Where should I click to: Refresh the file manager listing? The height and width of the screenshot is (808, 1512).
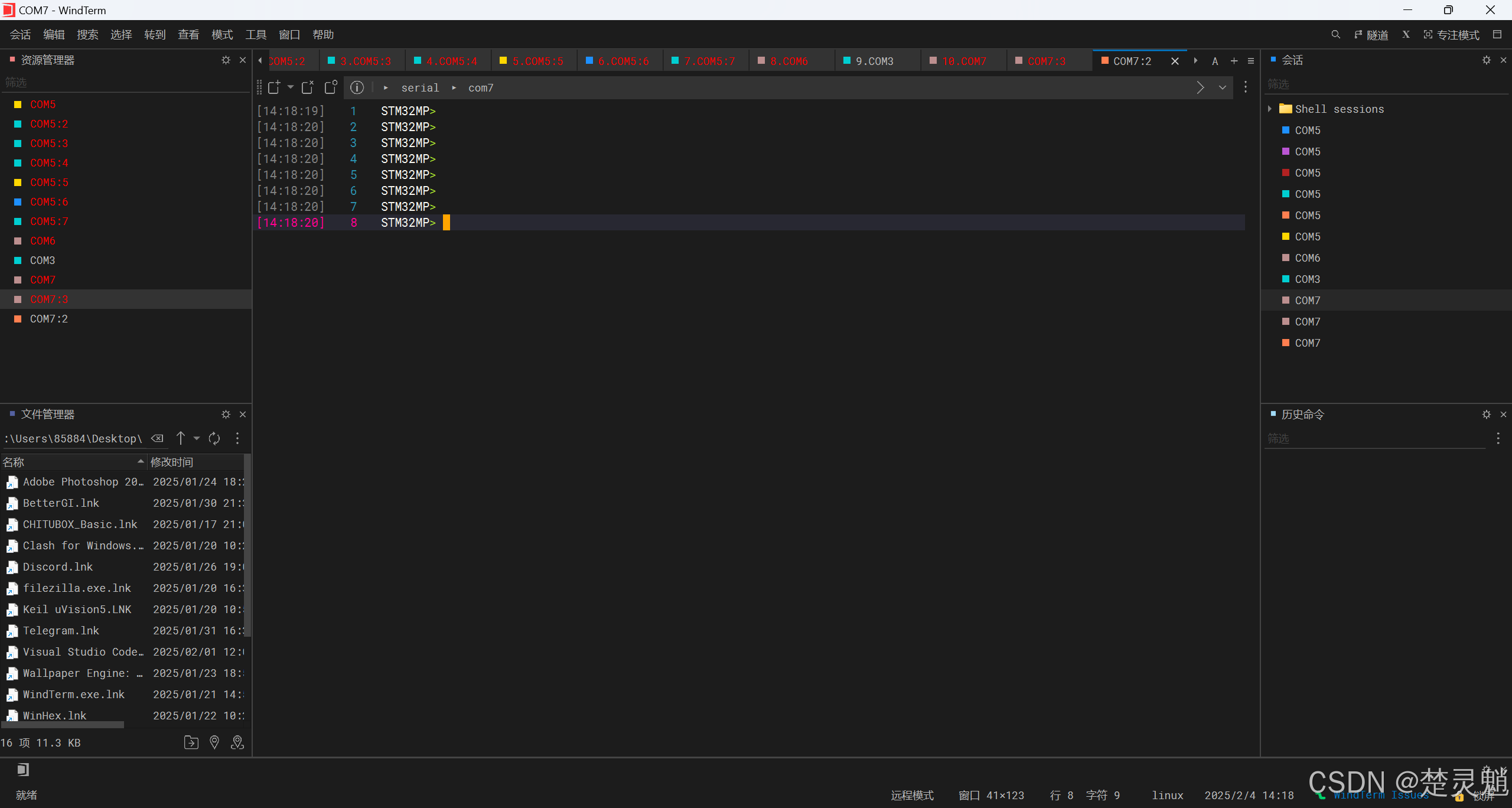click(x=214, y=438)
